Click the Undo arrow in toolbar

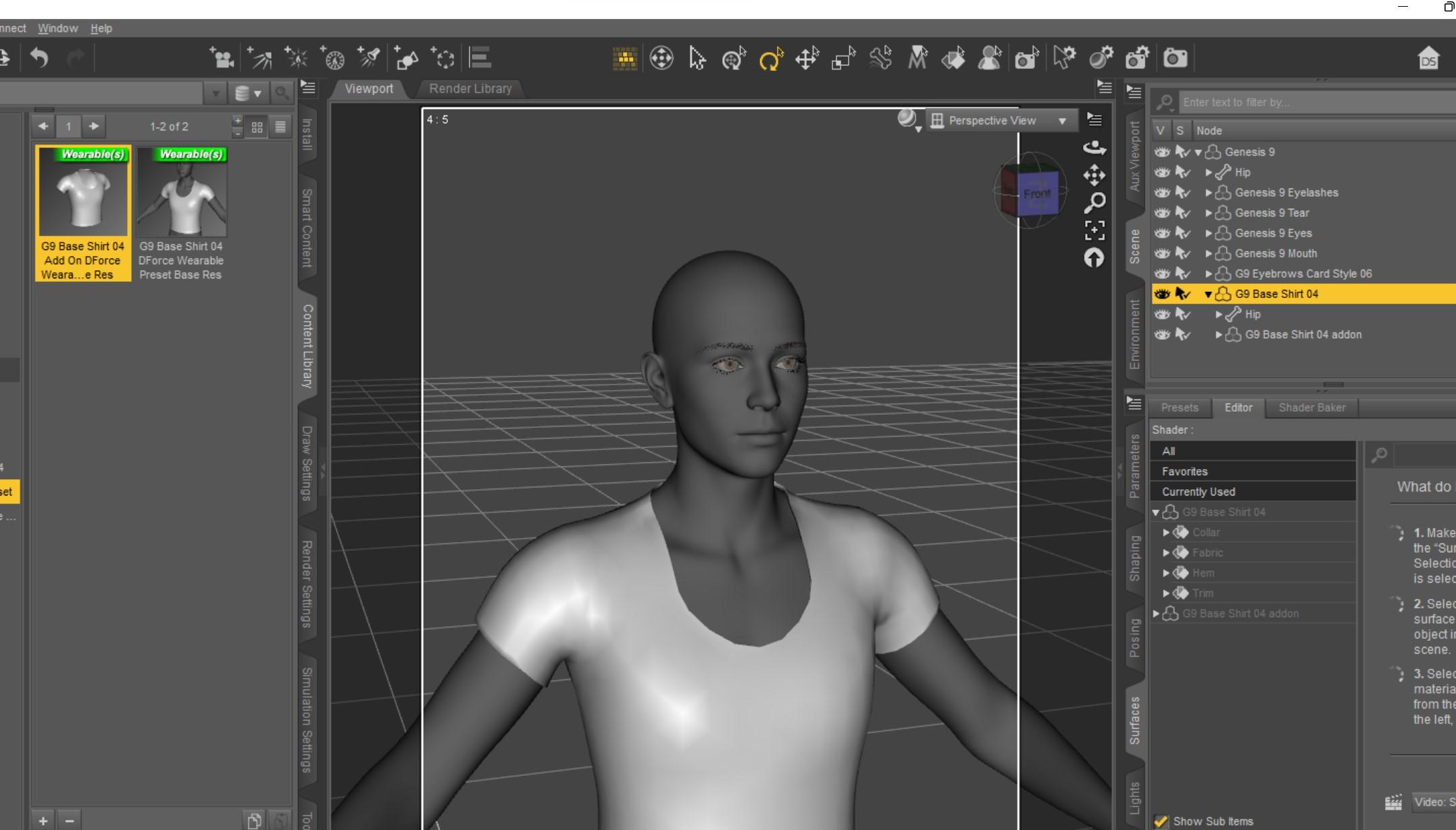tap(39, 59)
